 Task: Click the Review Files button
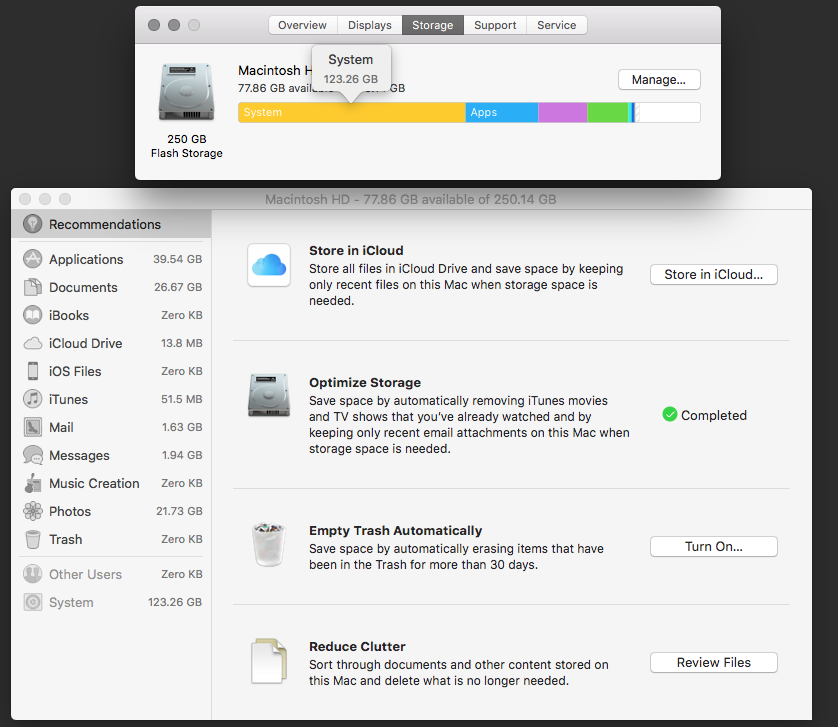[x=713, y=662]
